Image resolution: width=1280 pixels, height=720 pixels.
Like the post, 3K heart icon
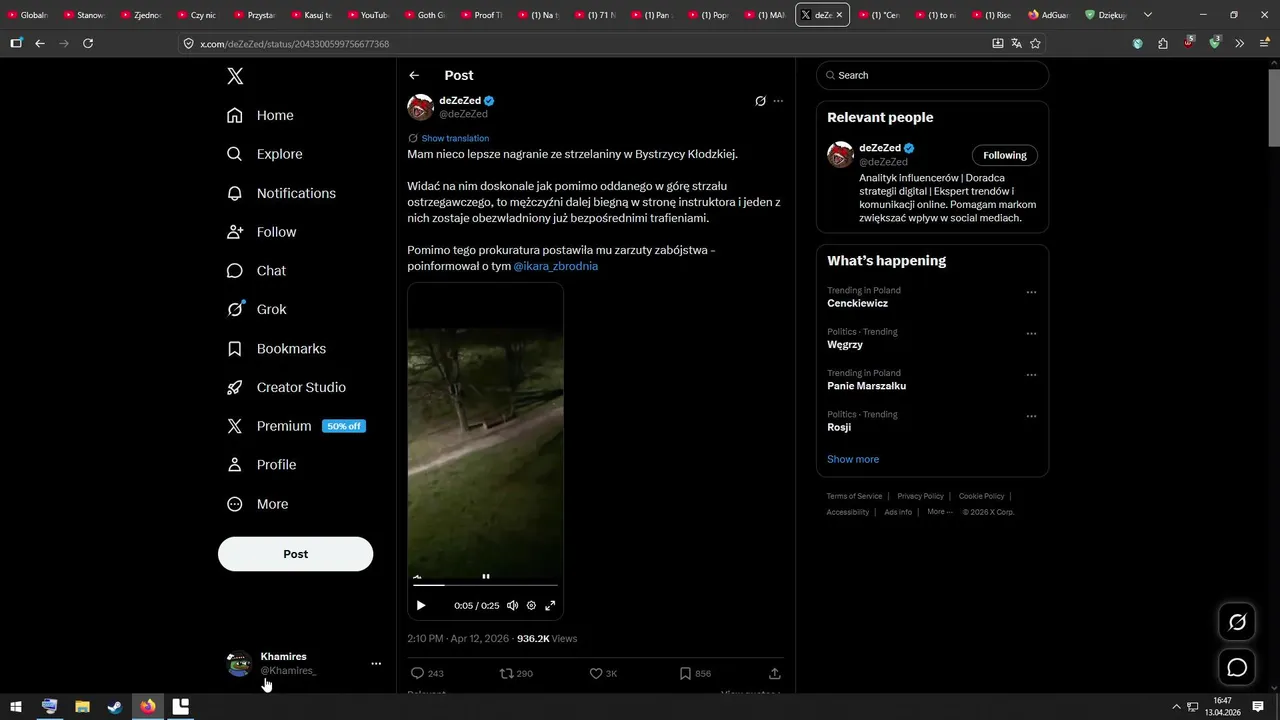click(x=603, y=674)
